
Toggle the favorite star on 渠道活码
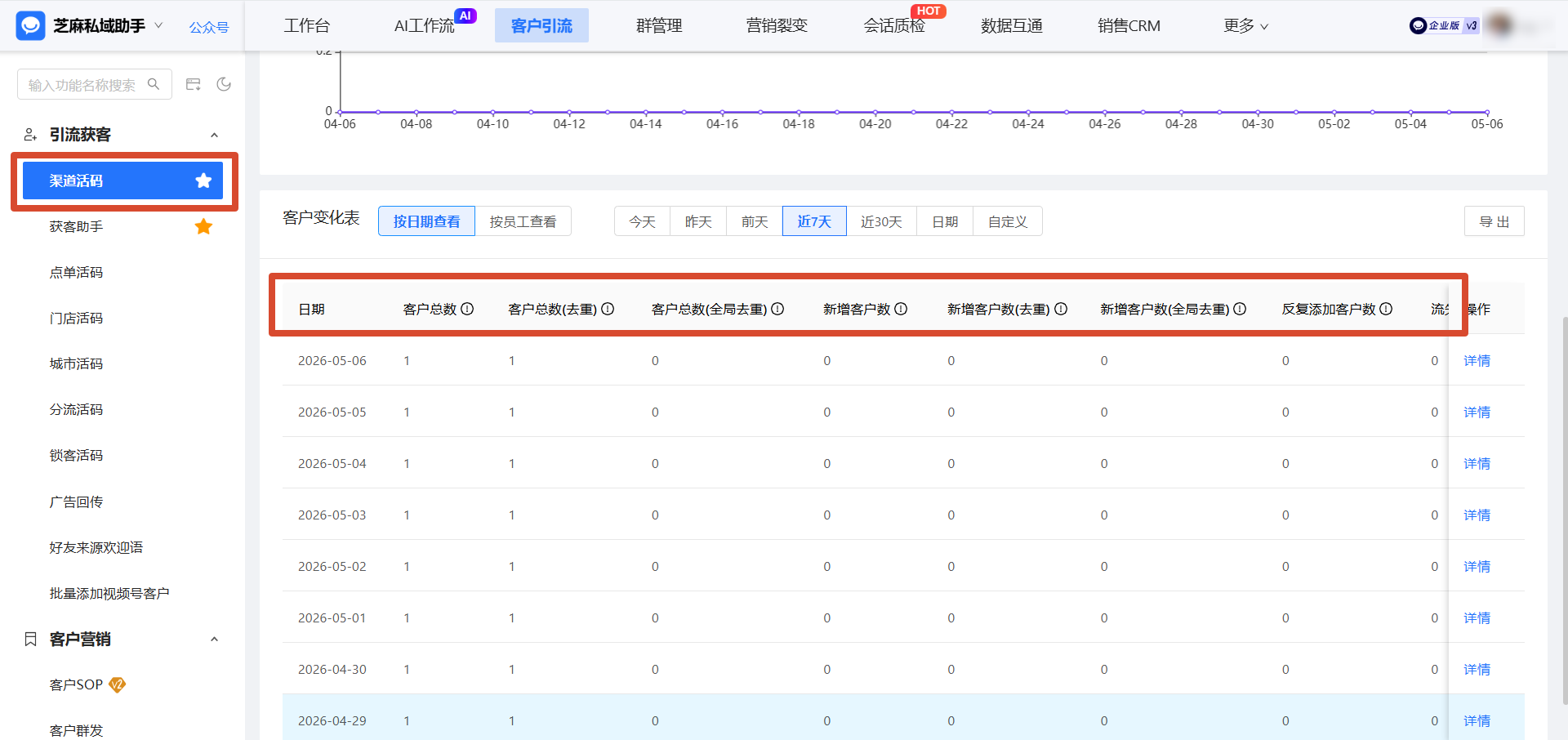[x=203, y=181]
